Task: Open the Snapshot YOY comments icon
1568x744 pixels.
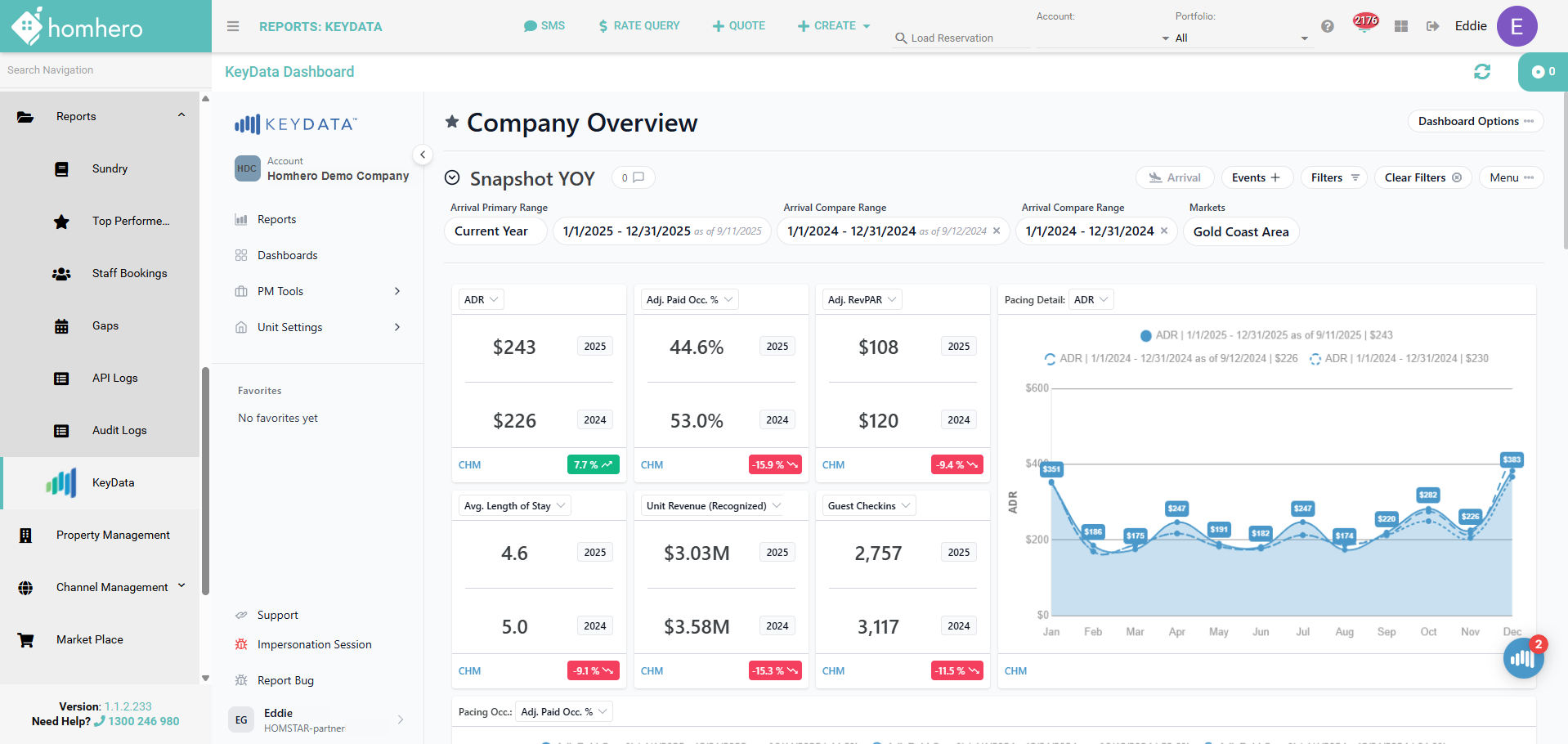Action: [634, 177]
